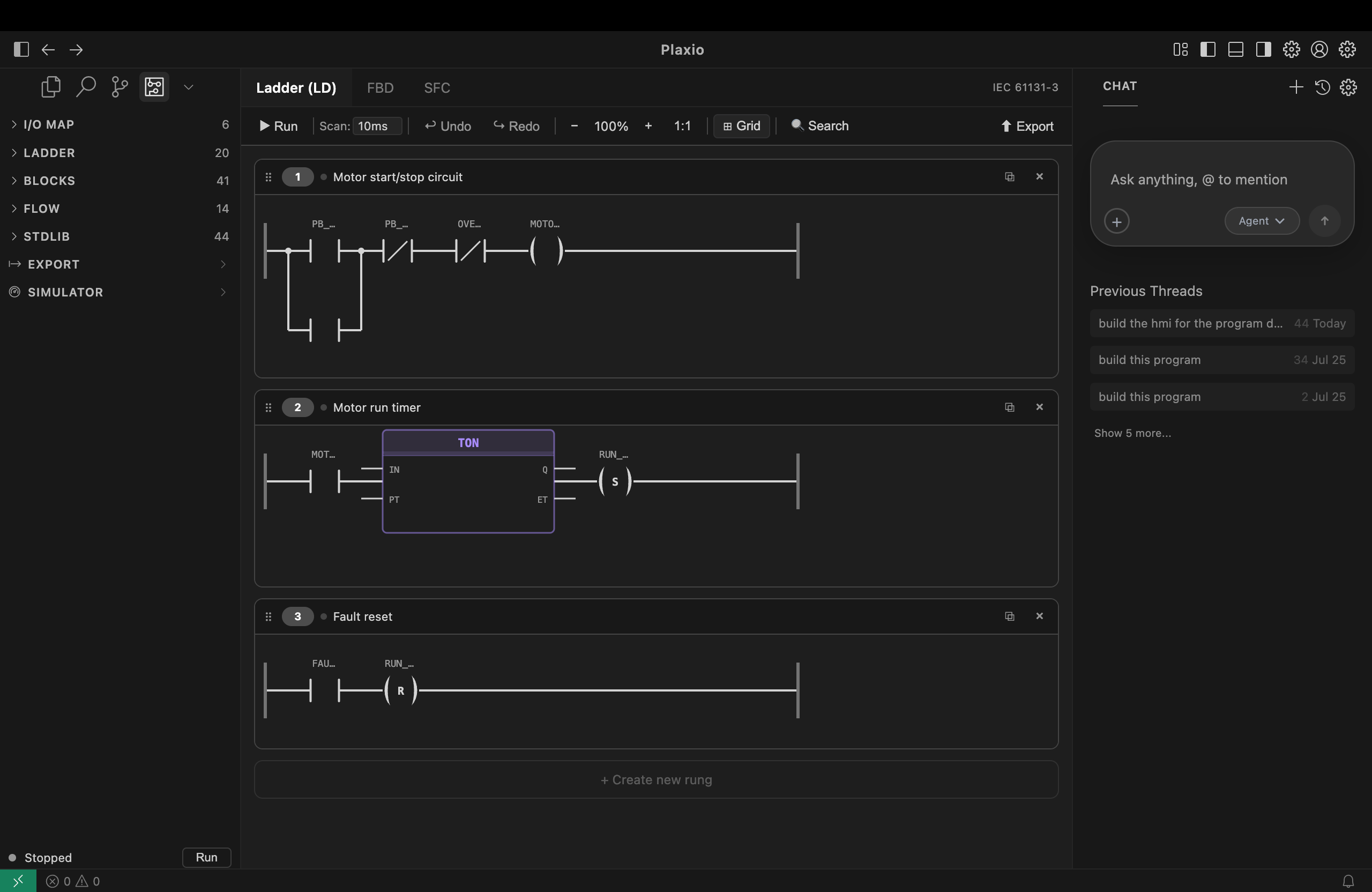
Task: Switch to the Ladder (LD) tab
Action: coord(296,87)
